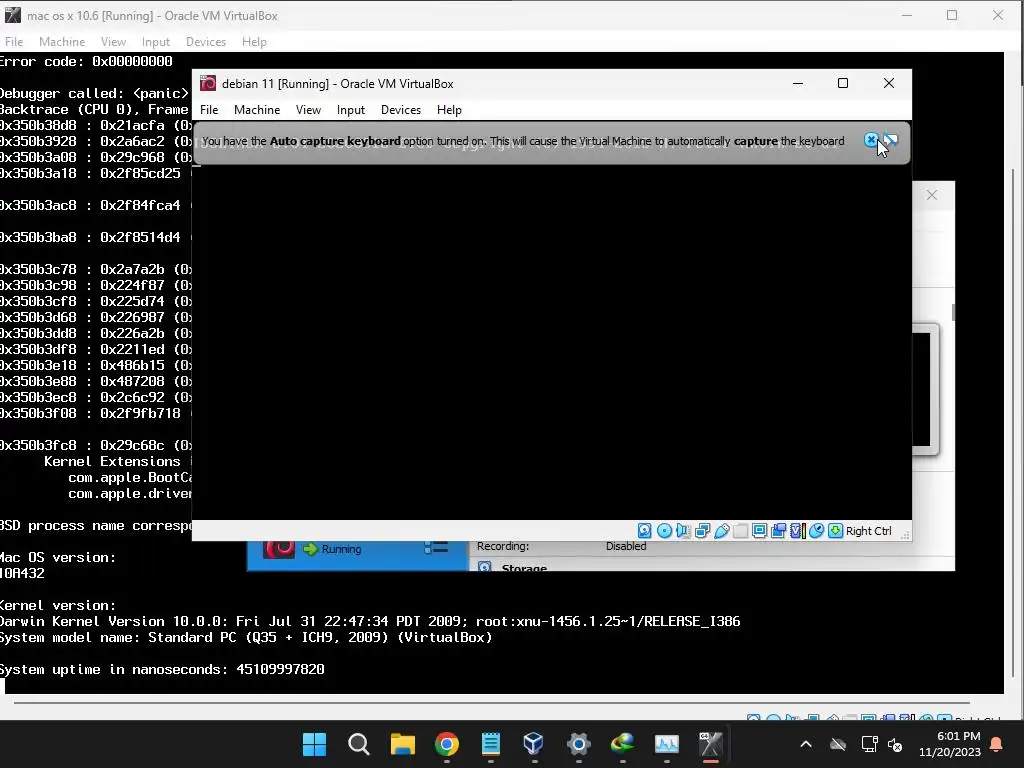Open Devices menu in mac os x window
The width and height of the screenshot is (1024, 768).
[206, 42]
